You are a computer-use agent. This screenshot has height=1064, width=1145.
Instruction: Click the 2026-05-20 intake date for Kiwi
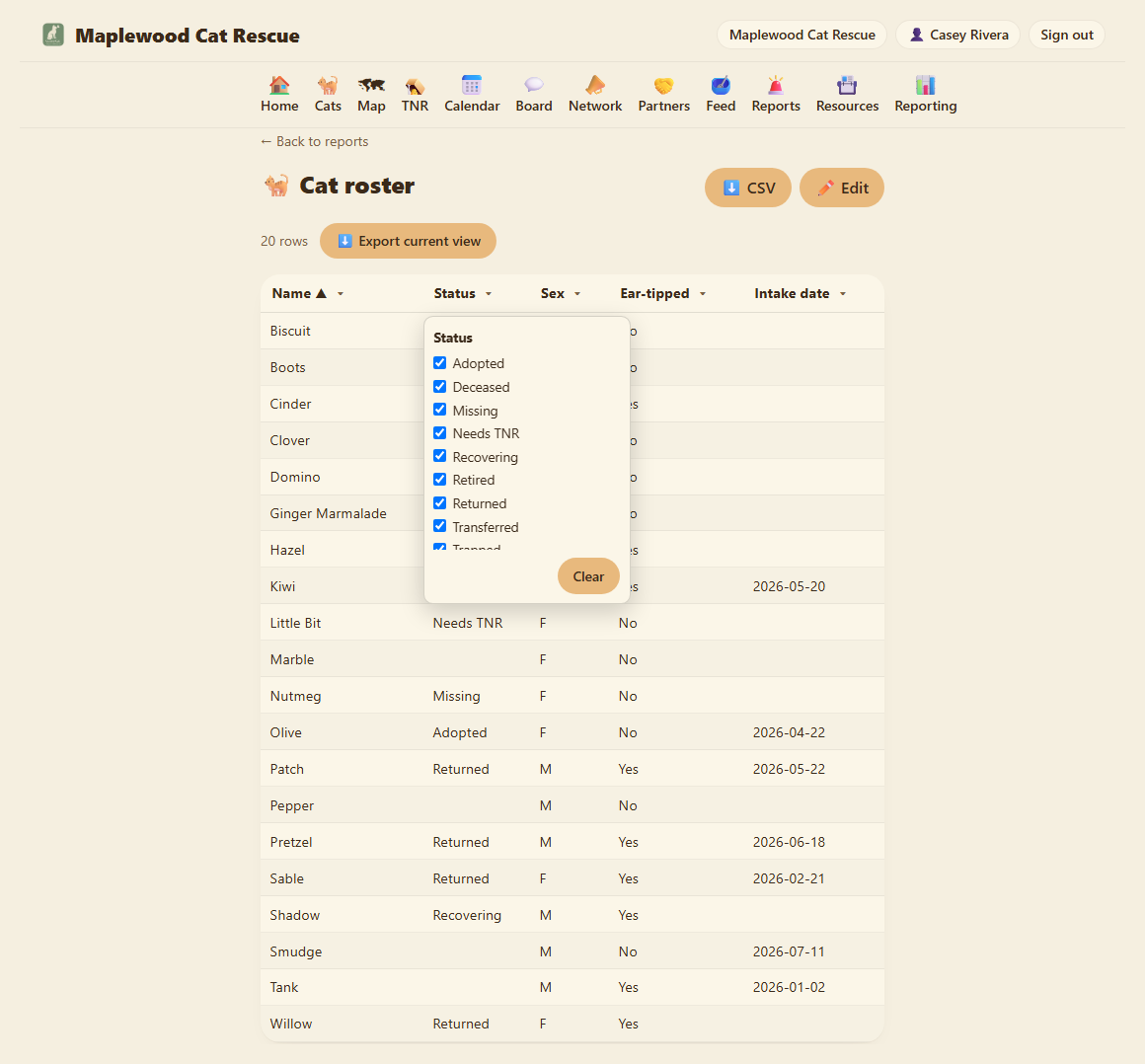pos(789,586)
